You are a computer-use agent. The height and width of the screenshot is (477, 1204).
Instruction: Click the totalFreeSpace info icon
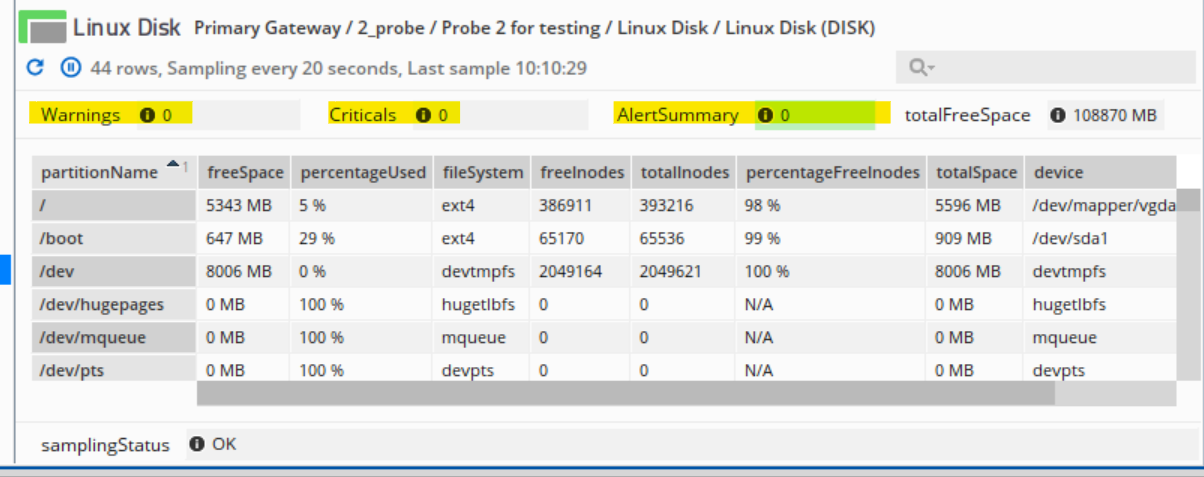coord(1058,115)
